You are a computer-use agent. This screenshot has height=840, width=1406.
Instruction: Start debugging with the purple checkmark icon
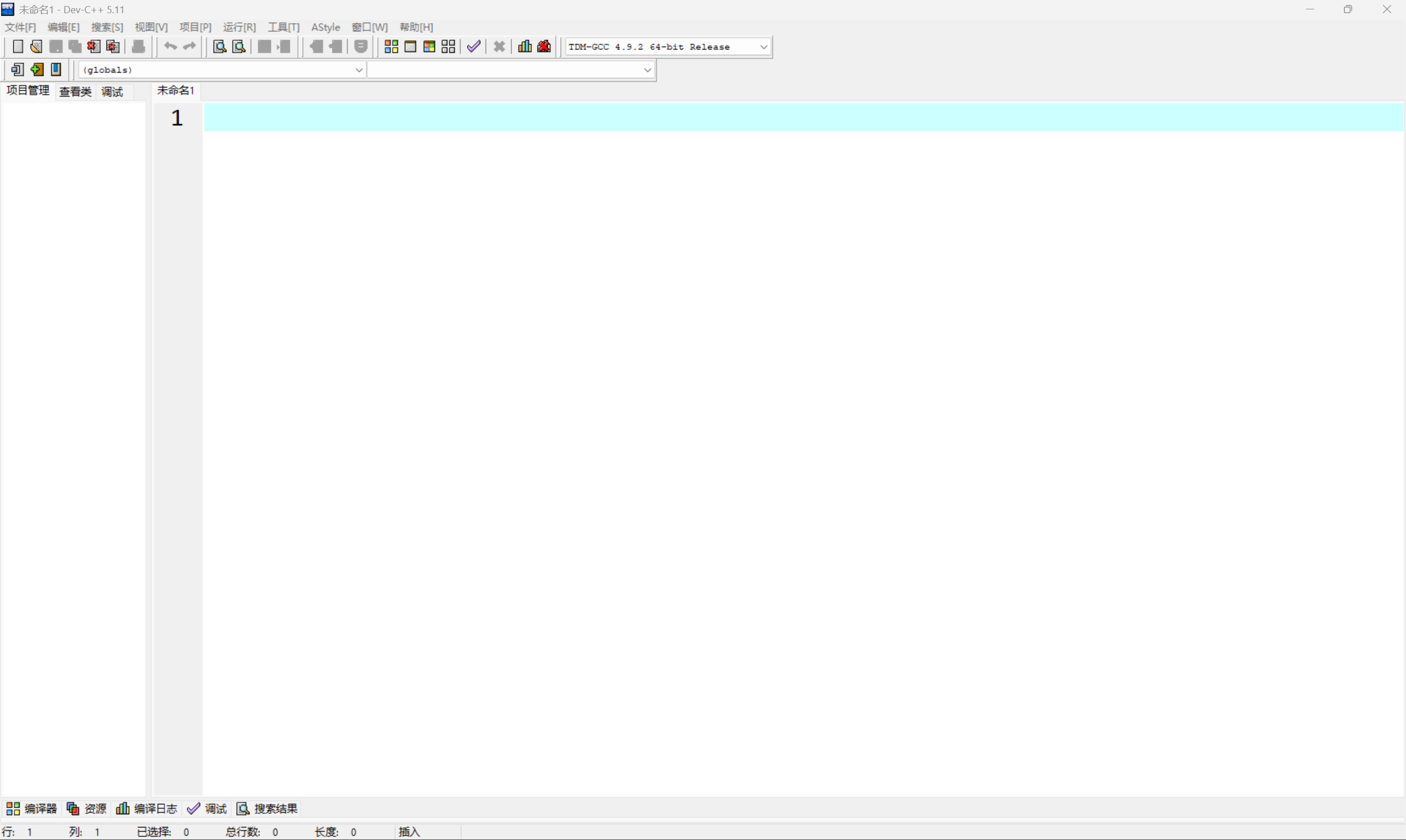click(x=474, y=46)
